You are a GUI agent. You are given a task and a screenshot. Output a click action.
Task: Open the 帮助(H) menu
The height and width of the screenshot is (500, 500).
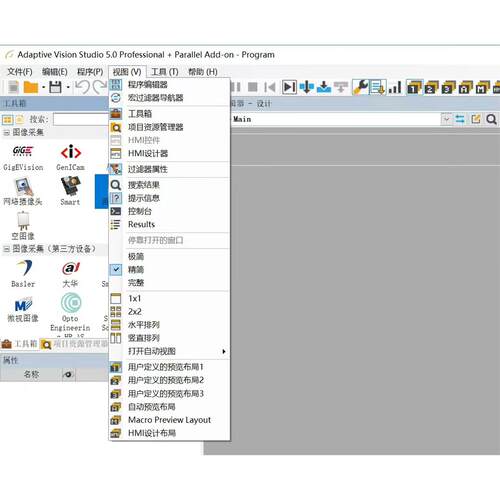(x=203, y=72)
